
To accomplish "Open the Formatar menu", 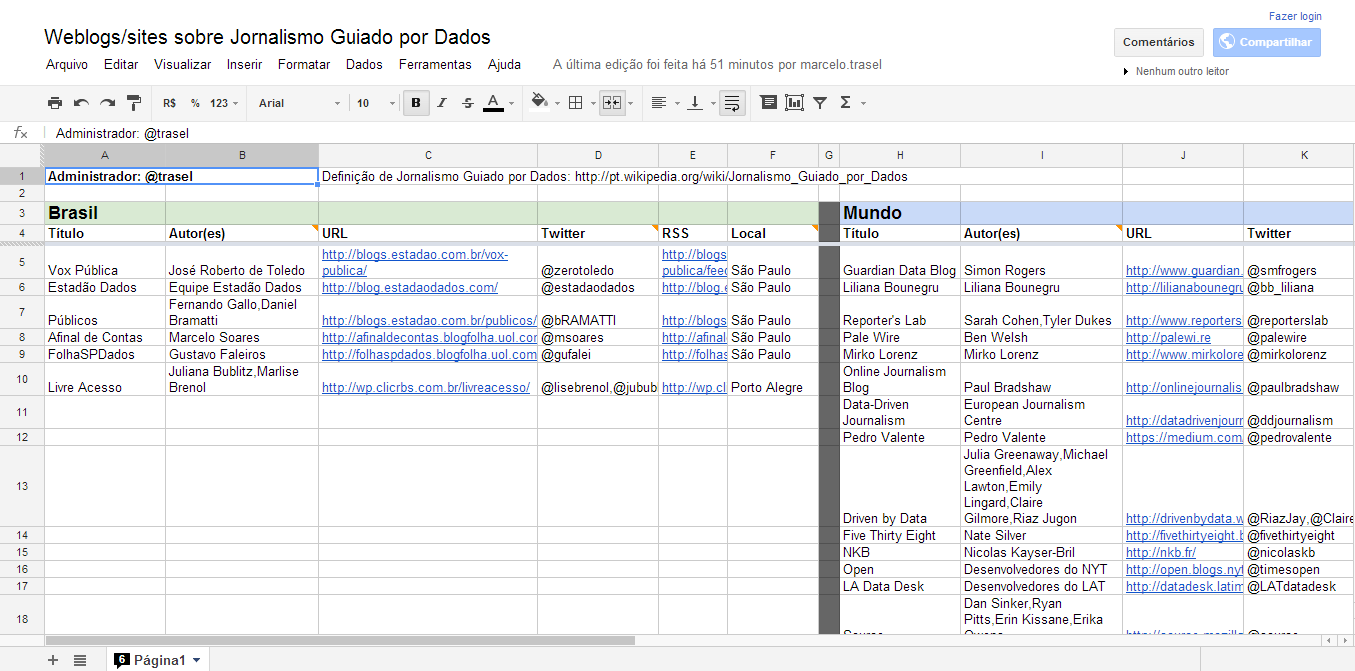I will [x=304, y=65].
